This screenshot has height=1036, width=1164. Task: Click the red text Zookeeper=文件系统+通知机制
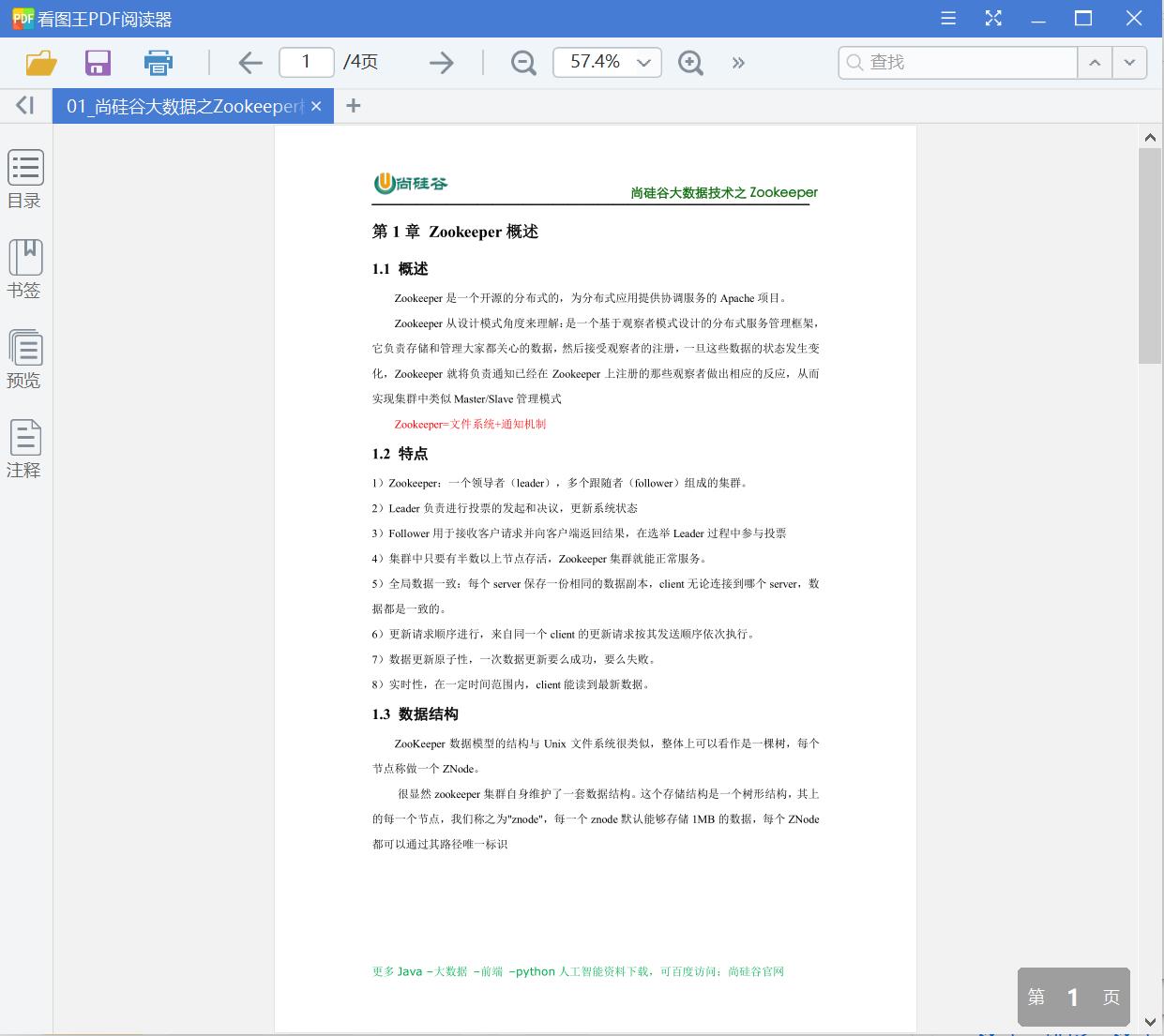click(x=470, y=424)
